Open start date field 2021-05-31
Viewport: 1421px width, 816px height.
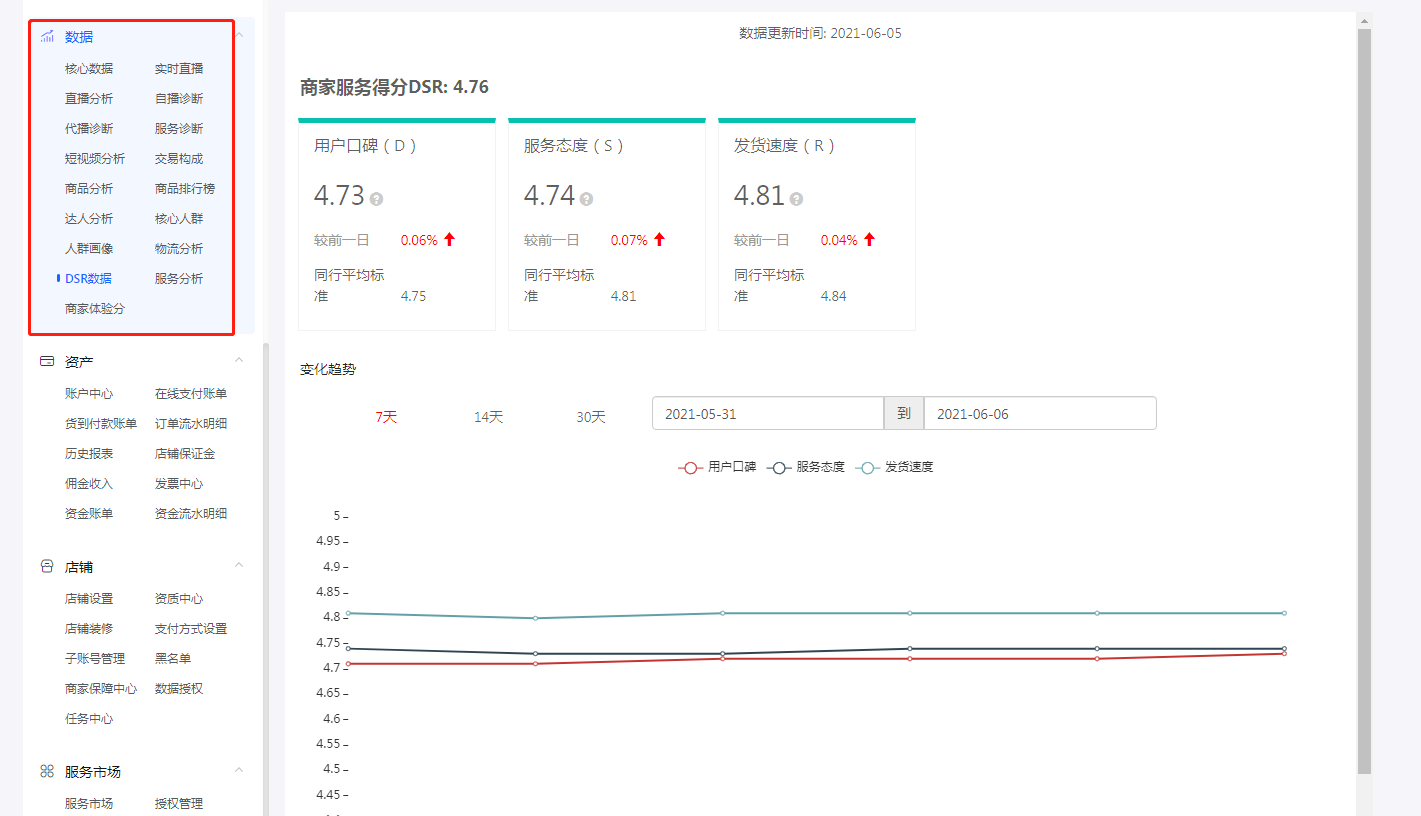[x=768, y=414]
